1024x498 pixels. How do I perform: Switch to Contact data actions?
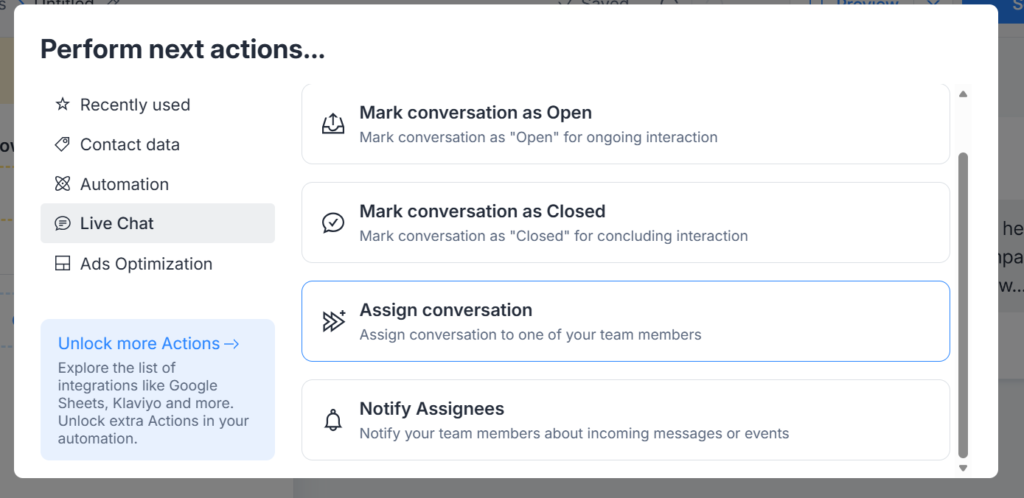[x=130, y=144]
